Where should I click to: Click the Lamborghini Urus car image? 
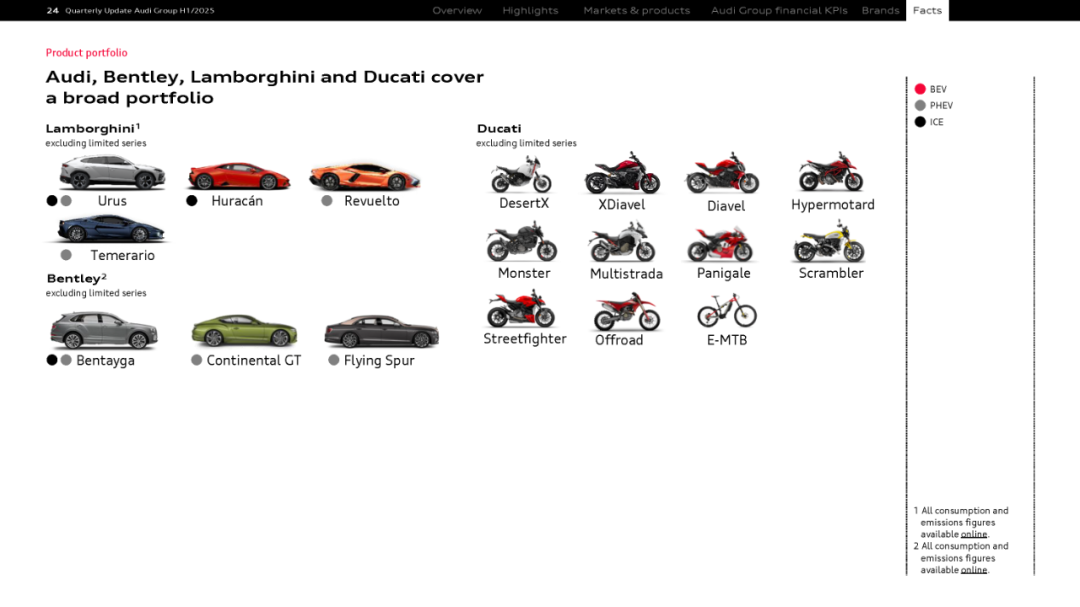(x=111, y=173)
